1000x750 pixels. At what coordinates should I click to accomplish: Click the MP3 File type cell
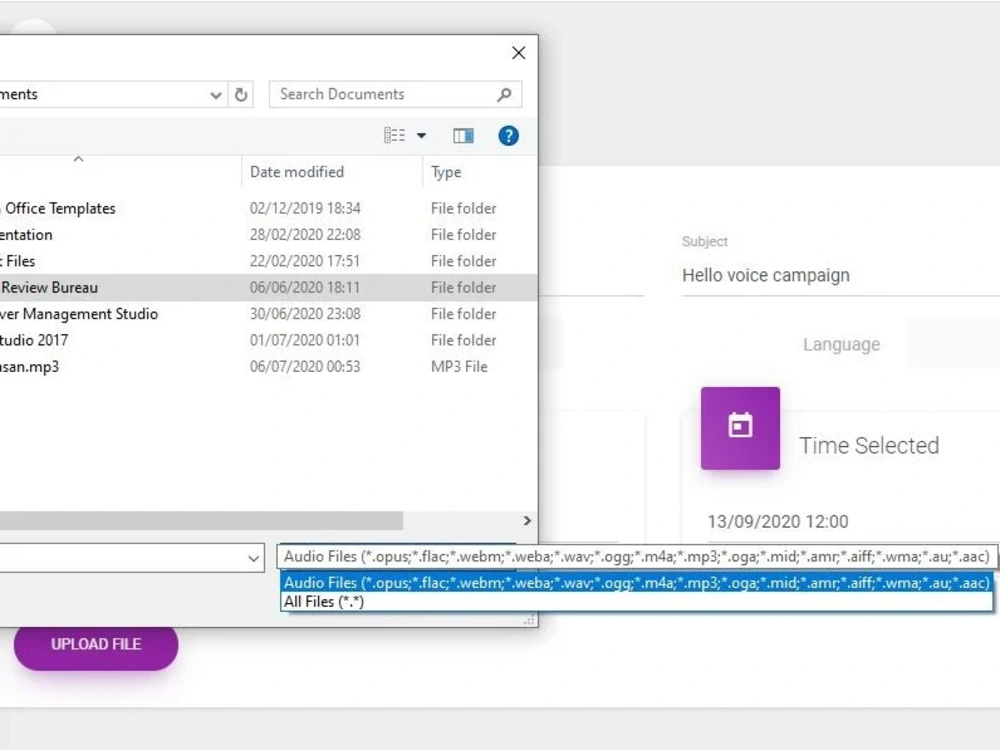pos(459,367)
